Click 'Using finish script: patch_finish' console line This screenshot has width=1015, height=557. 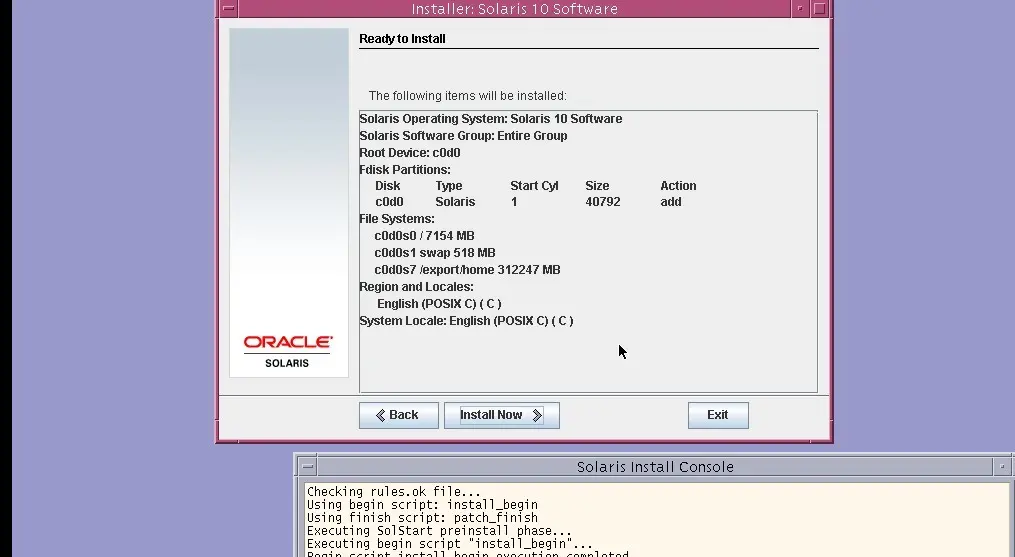point(422,517)
